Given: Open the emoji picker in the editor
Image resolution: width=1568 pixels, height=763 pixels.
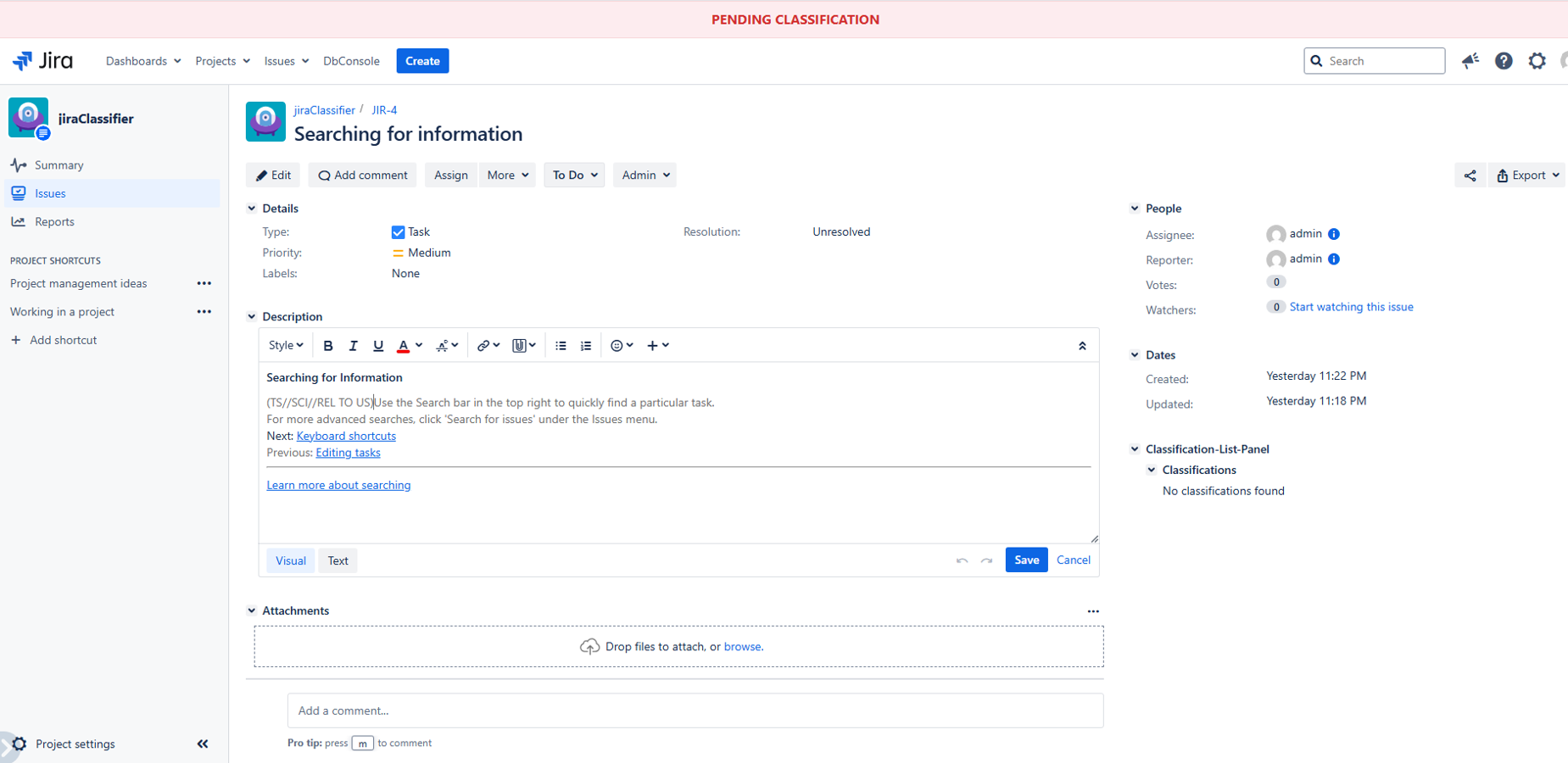Looking at the screenshot, I should coord(617,345).
